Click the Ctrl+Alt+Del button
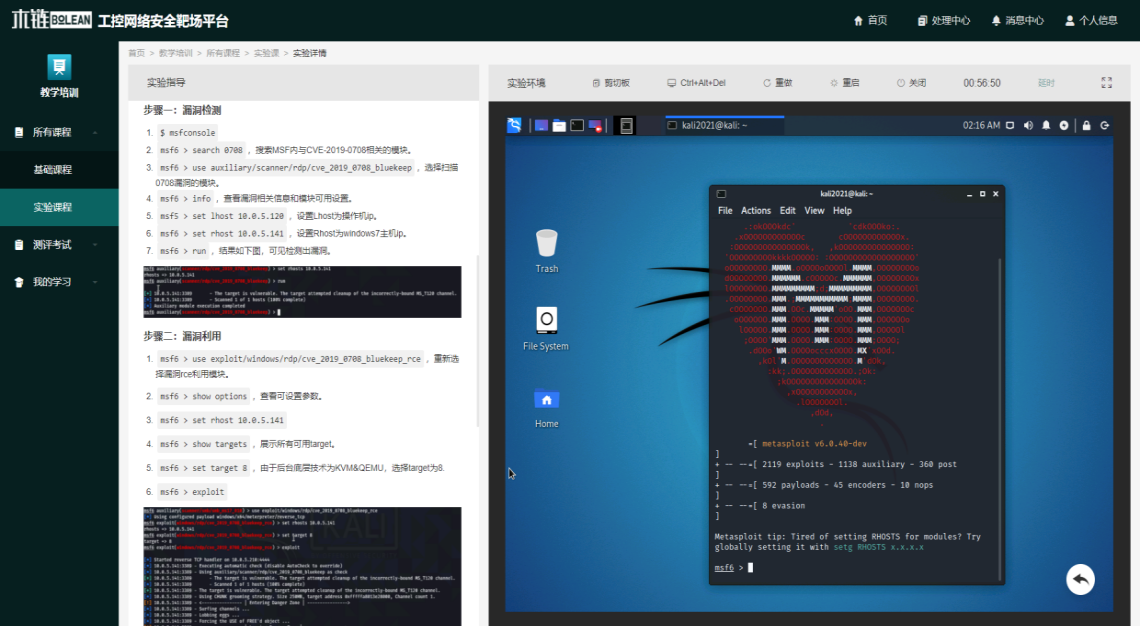Image resolution: width=1140 pixels, height=626 pixels. click(696, 83)
